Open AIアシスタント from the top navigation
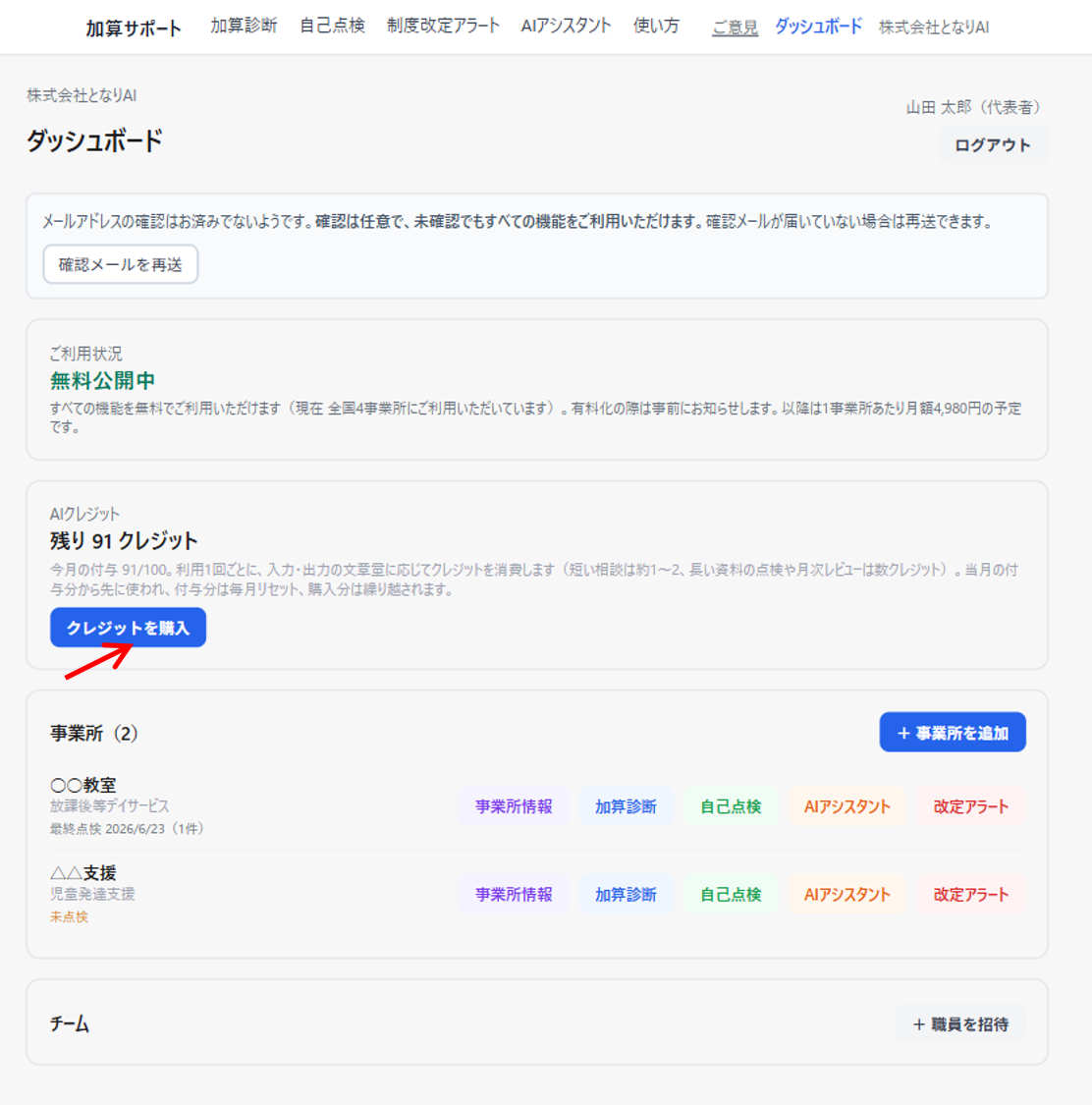 point(566,27)
